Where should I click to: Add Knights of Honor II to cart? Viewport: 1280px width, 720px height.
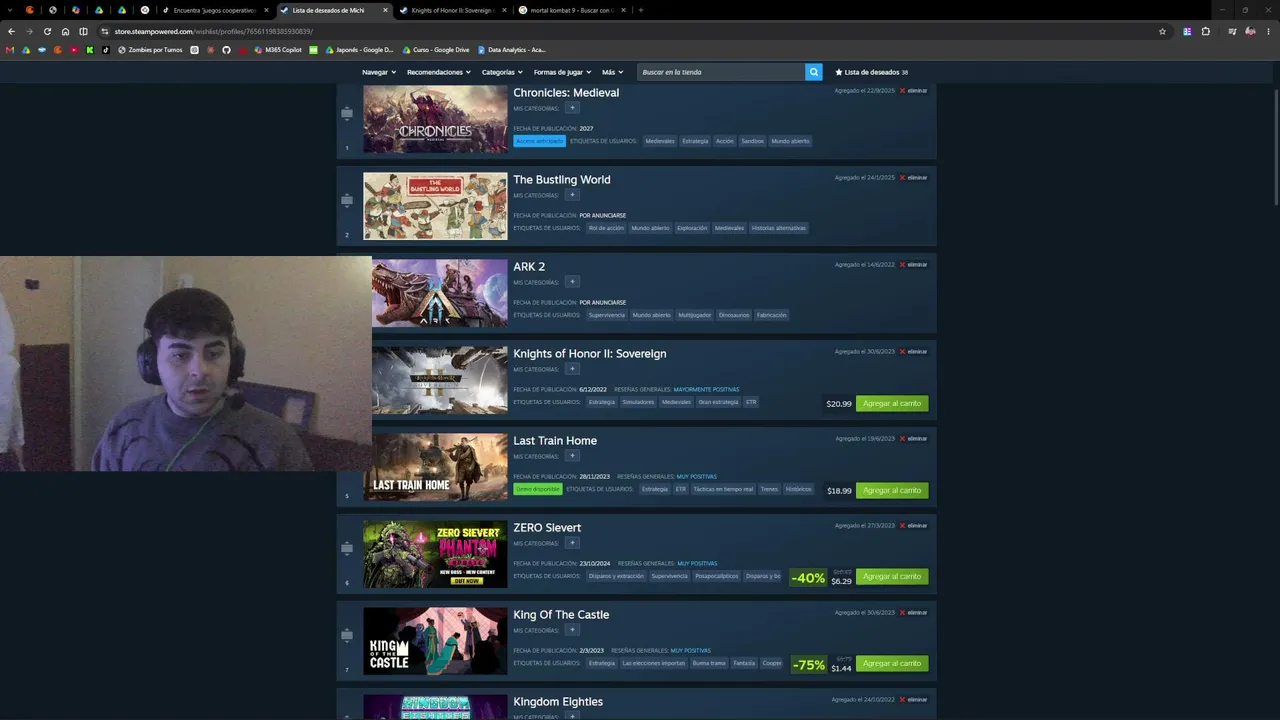[x=892, y=404]
